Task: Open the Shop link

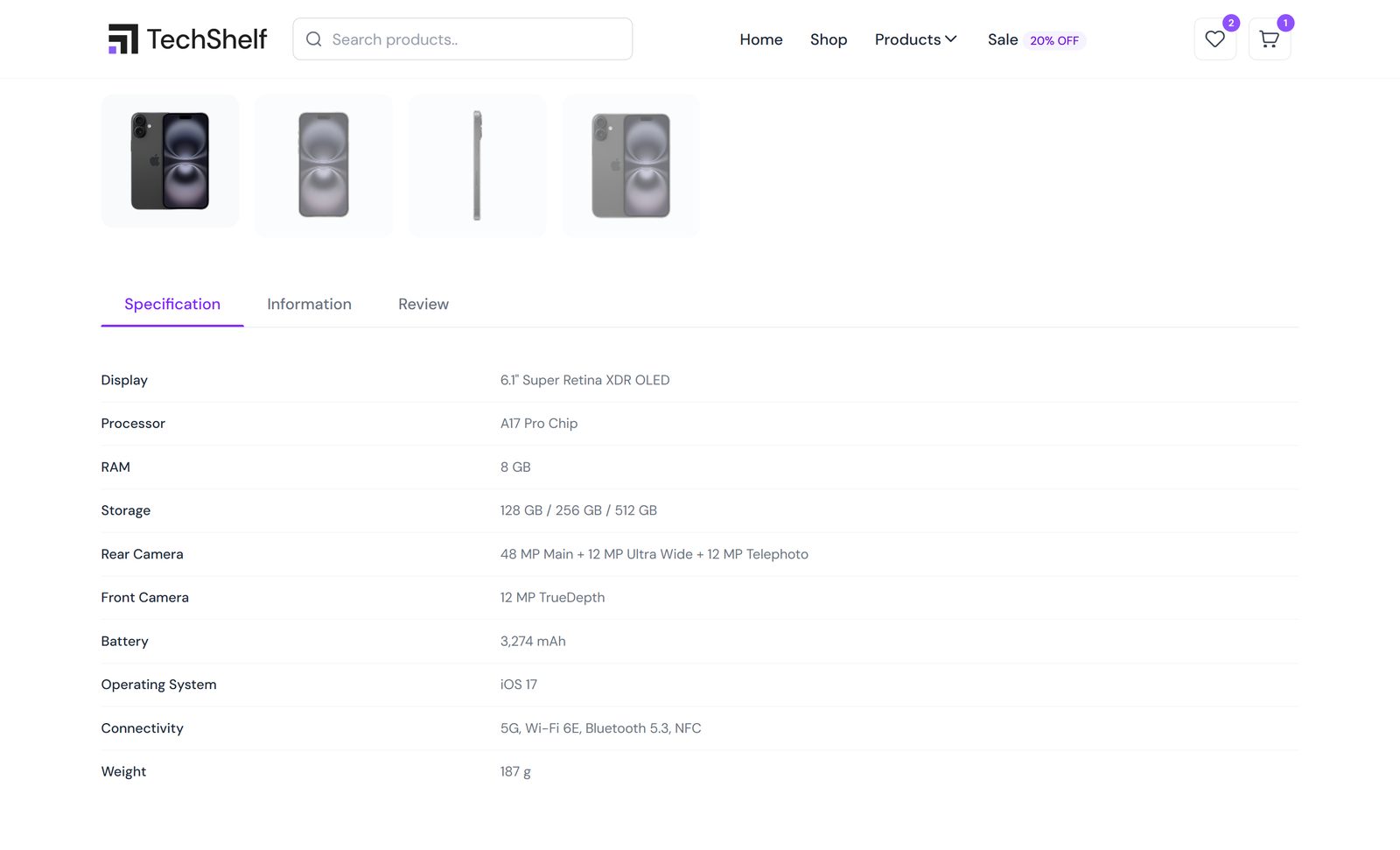Action: coord(829,39)
